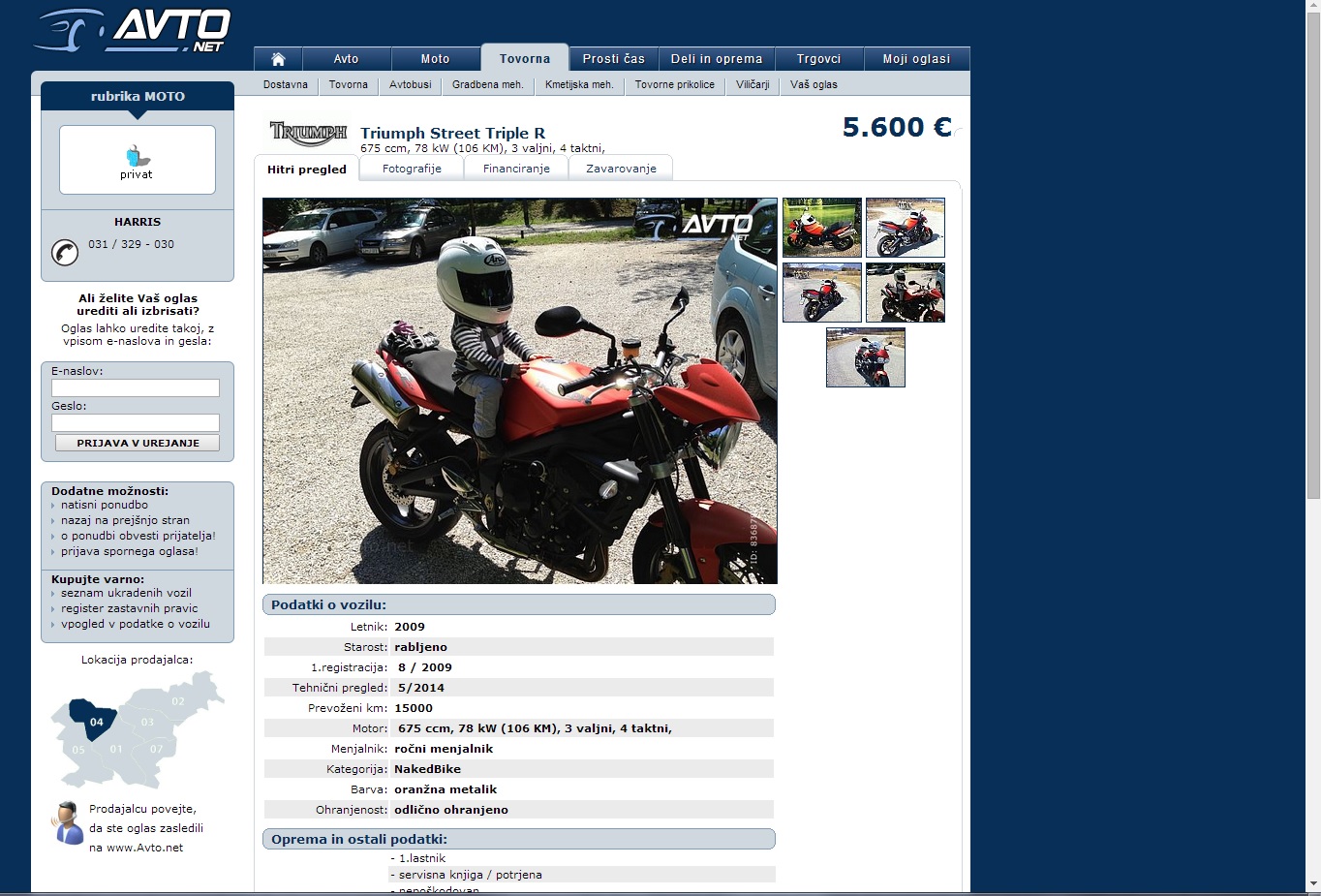
Task: Click prijava spornega oglasa link
Action: tap(130, 551)
